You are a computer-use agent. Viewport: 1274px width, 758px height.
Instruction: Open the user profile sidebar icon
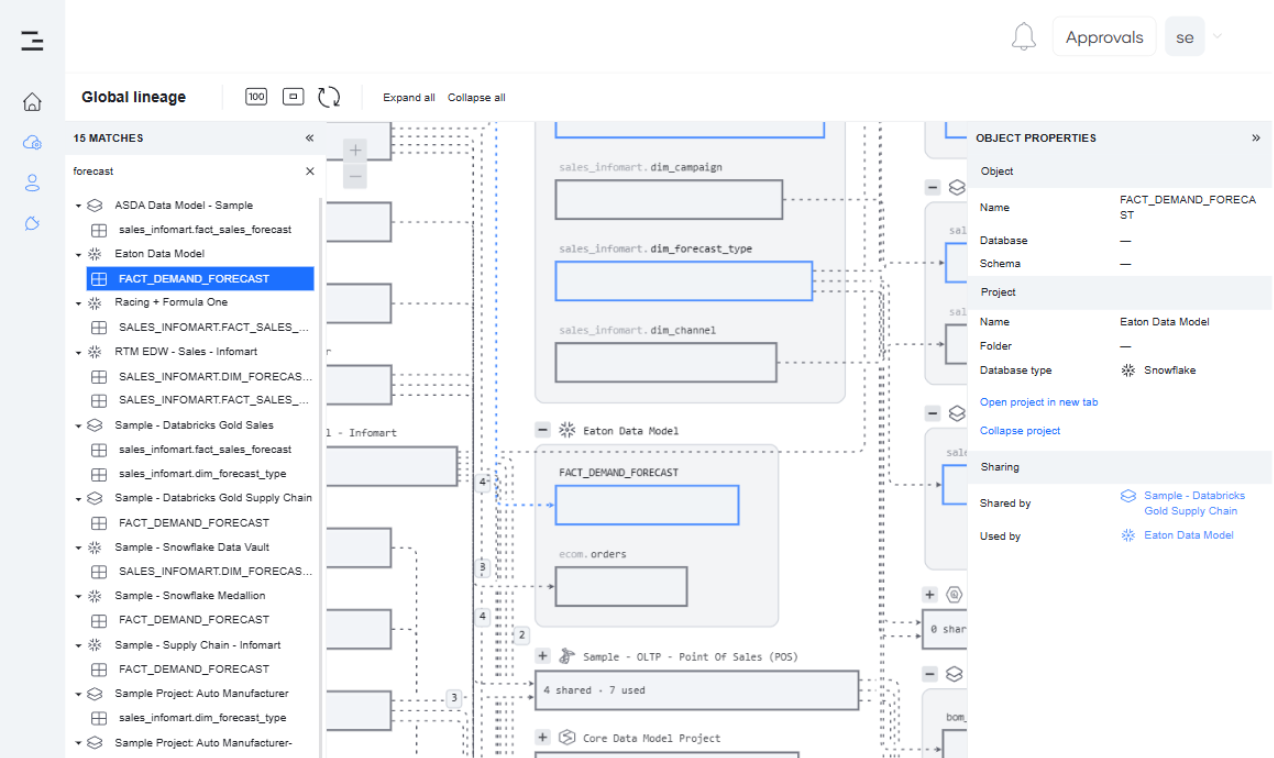[32, 182]
